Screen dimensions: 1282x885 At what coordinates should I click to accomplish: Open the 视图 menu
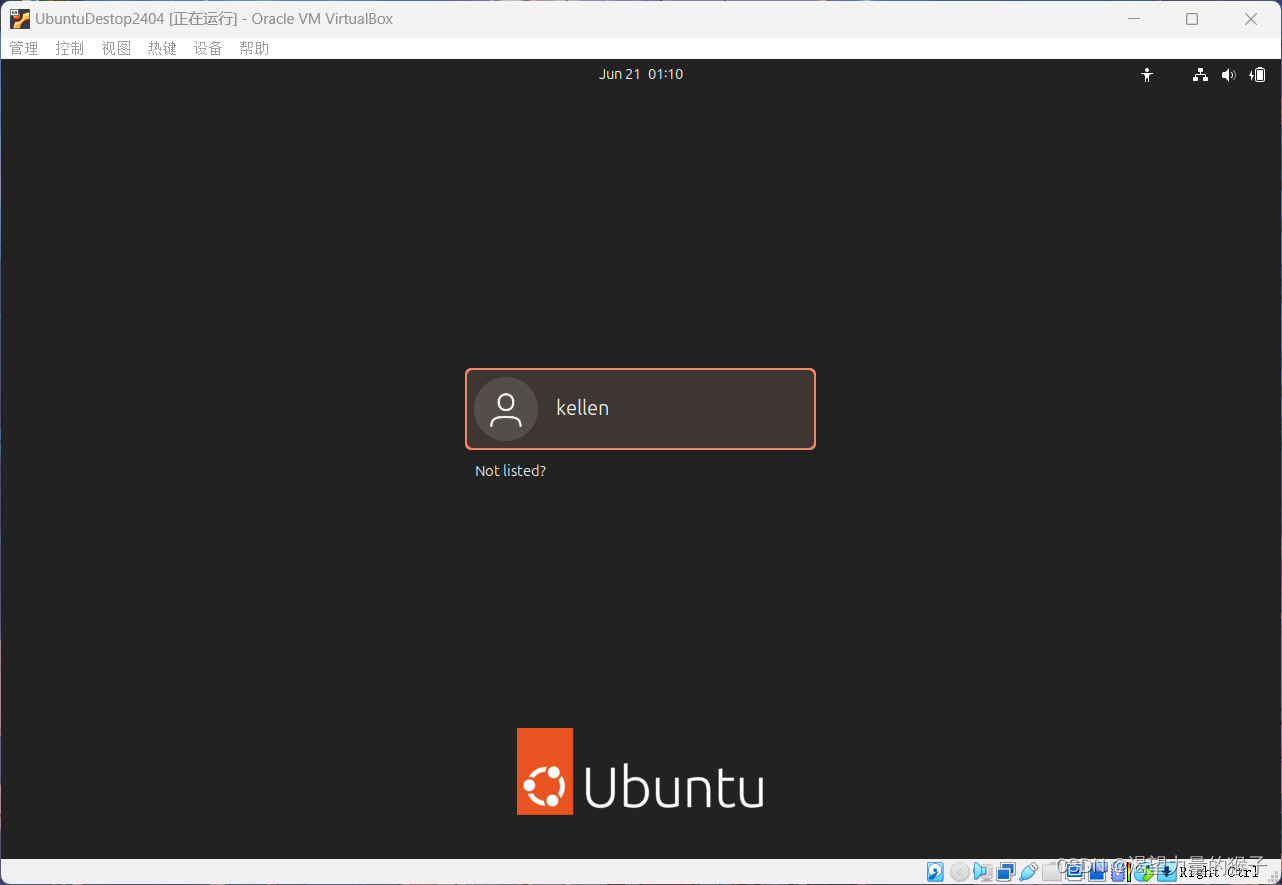point(116,48)
